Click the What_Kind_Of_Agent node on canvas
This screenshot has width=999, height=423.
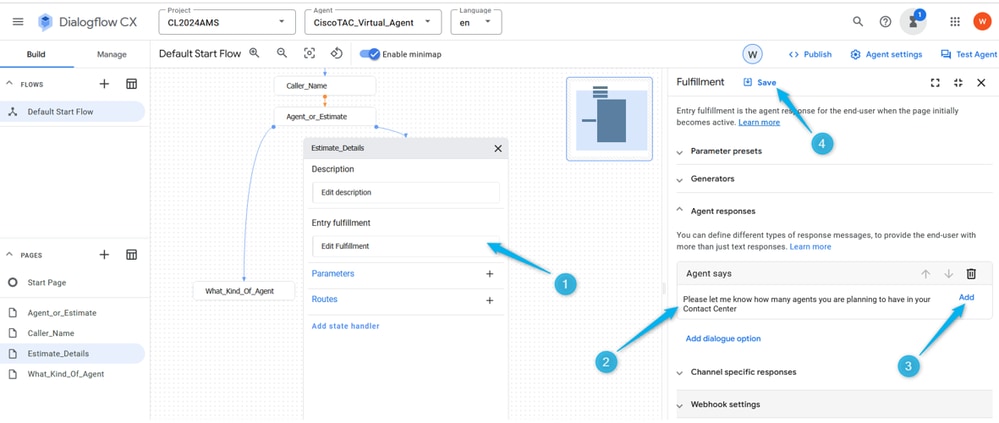(x=244, y=290)
